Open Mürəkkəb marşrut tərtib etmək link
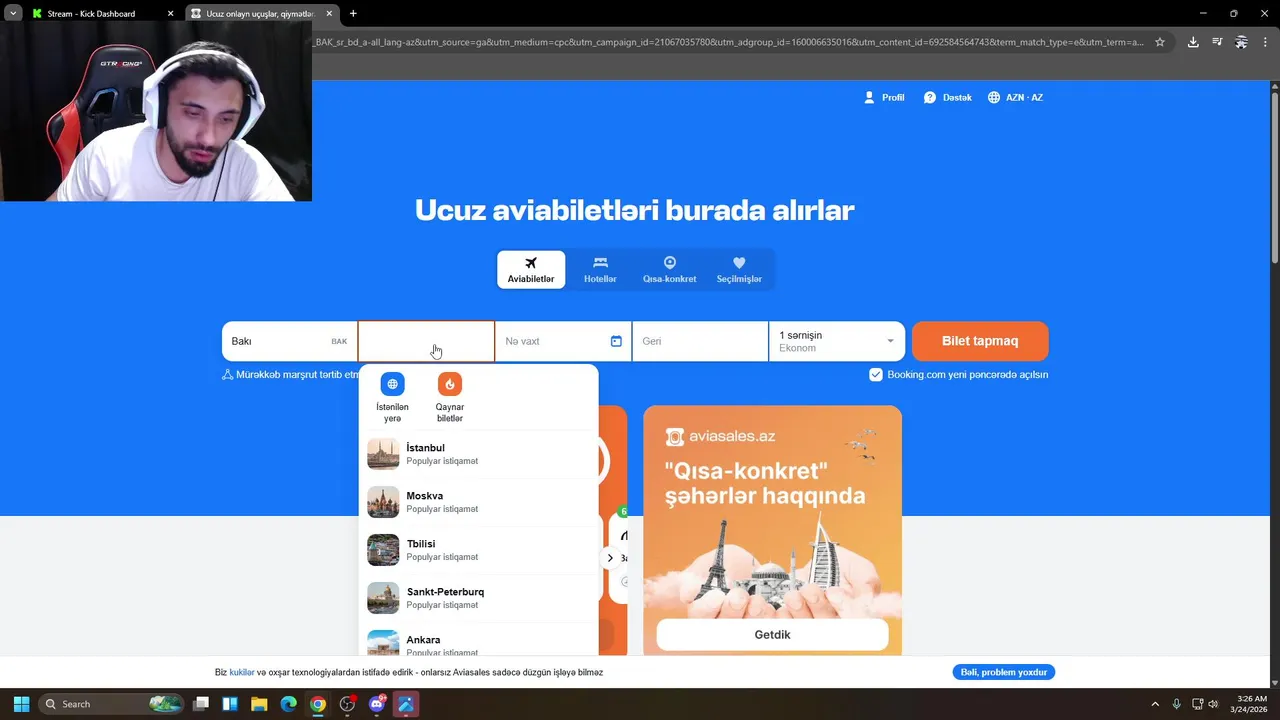The height and width of the screenshot is (720, 1280). coord(290,374)
